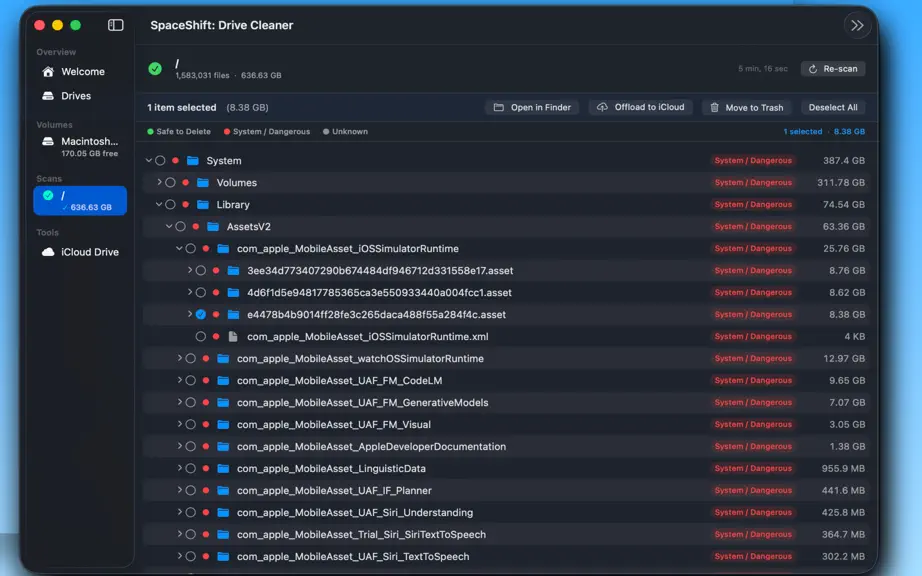Click the gray Unknown legend dot

pyautogui.click(x=326, y=132)
